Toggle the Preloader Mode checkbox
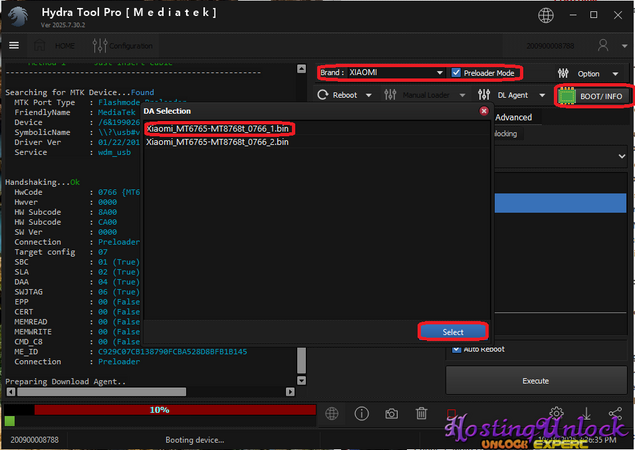Viewport: 635px width, 450px height. pos(457,73)
